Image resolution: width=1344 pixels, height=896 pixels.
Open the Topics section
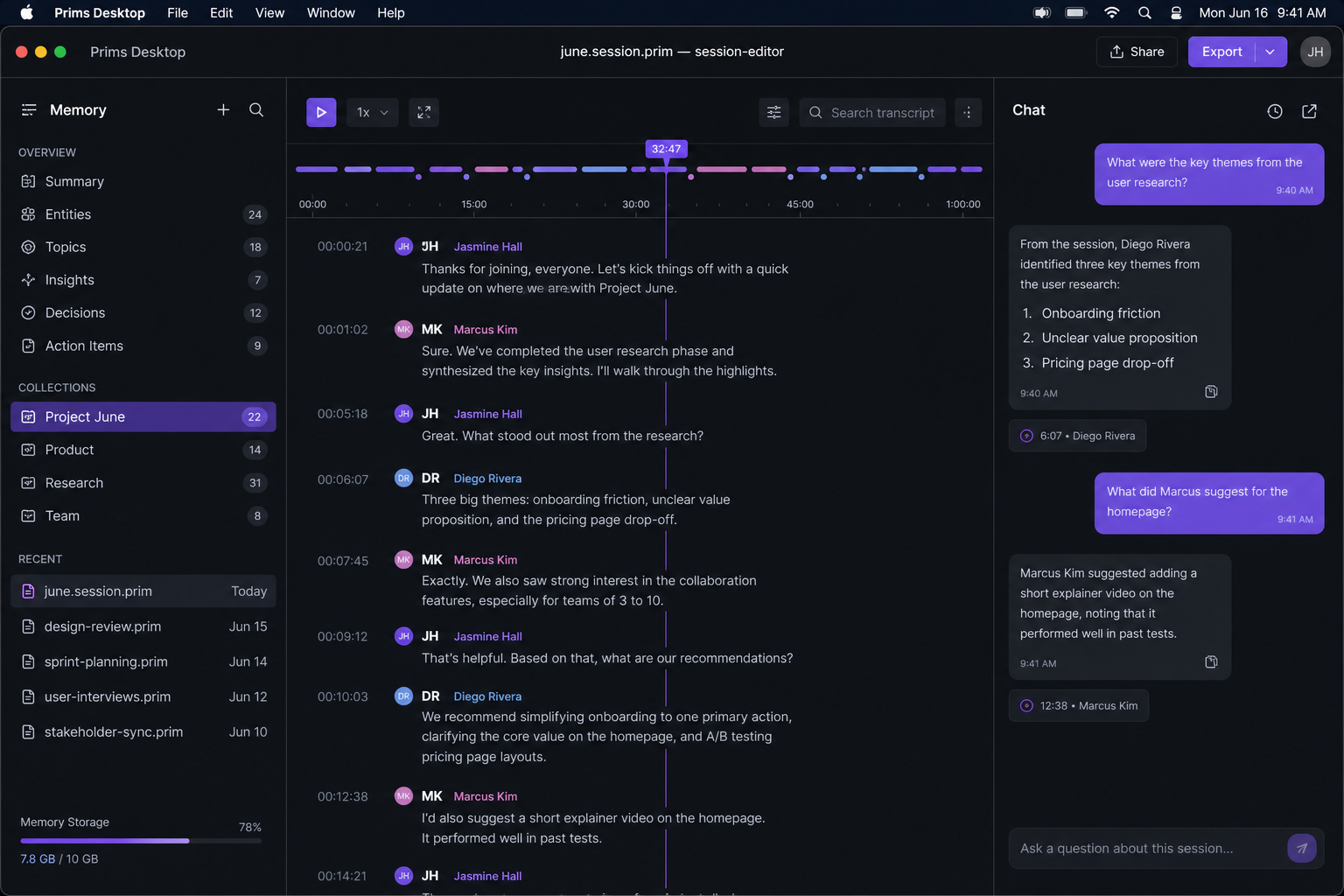pyautogui.click(x=143, y=247)
